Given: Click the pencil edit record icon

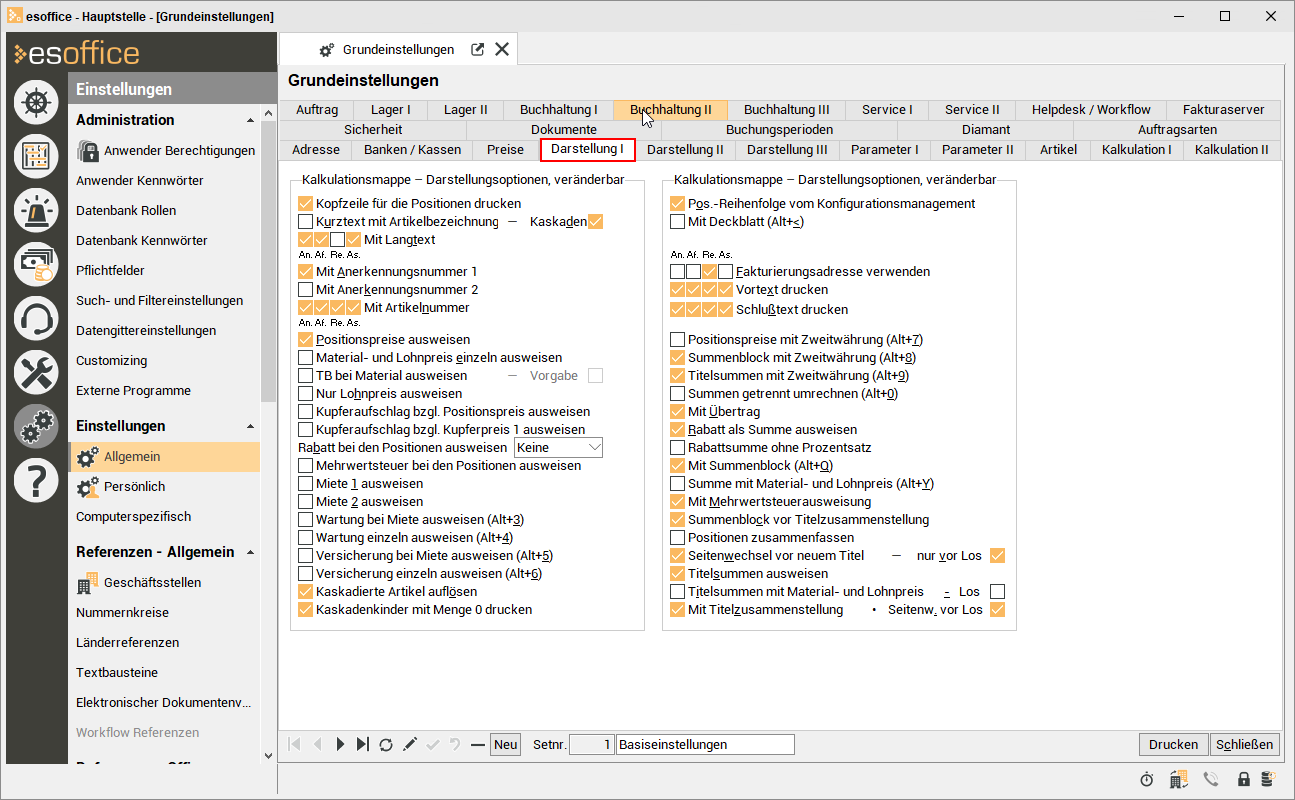Looking at the screenshot, I should point(410,745).
